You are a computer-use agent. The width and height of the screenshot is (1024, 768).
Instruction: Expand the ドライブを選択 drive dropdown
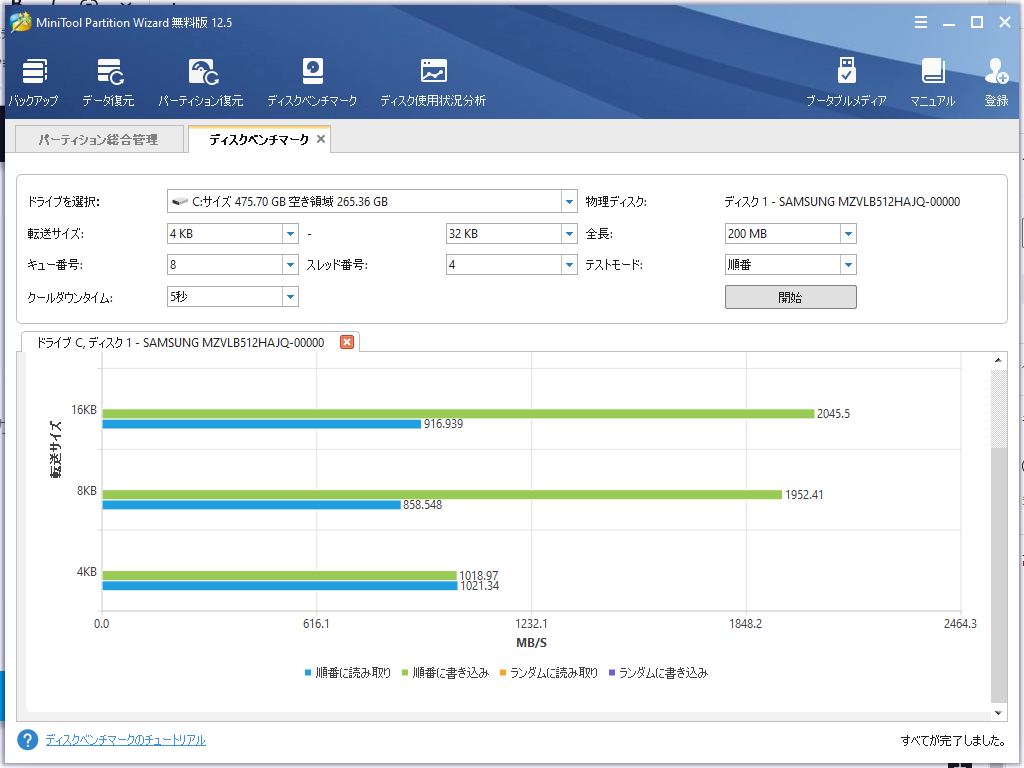569,201
